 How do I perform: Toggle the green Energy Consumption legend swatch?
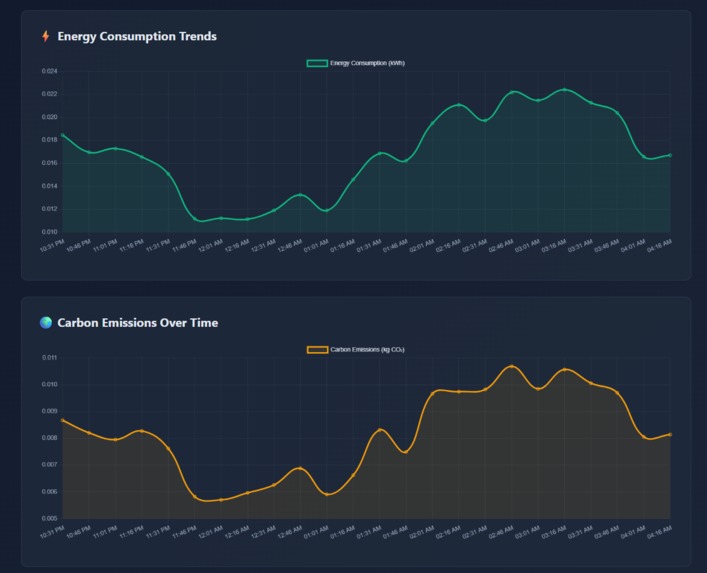click(x=317, y=63)
